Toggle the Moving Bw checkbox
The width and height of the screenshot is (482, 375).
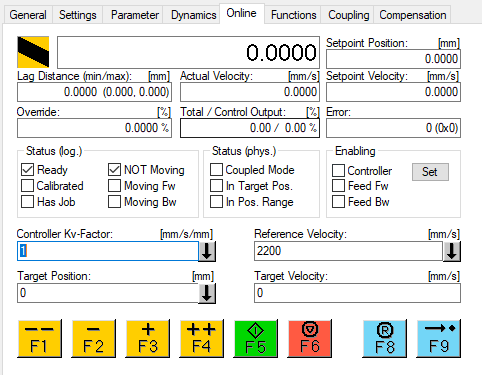pos(114,202)
